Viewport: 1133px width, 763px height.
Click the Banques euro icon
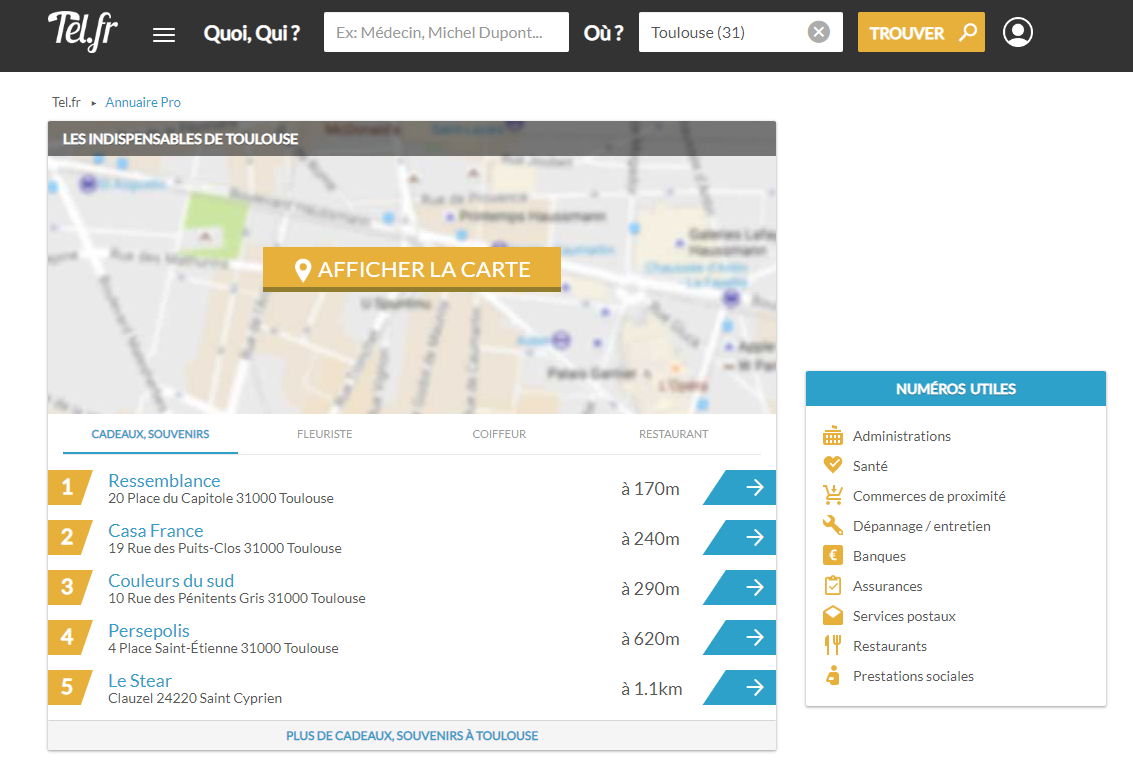pos(832,556)
